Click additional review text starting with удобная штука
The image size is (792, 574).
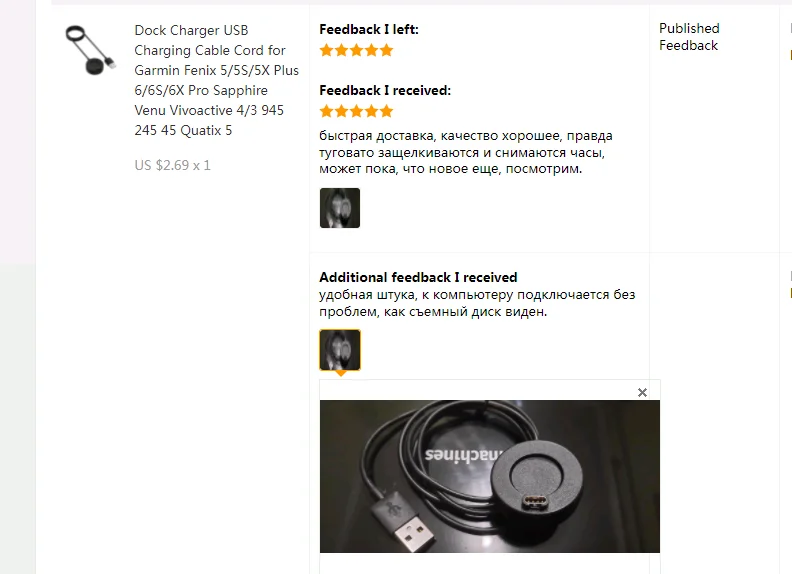(x=477, y=303)
